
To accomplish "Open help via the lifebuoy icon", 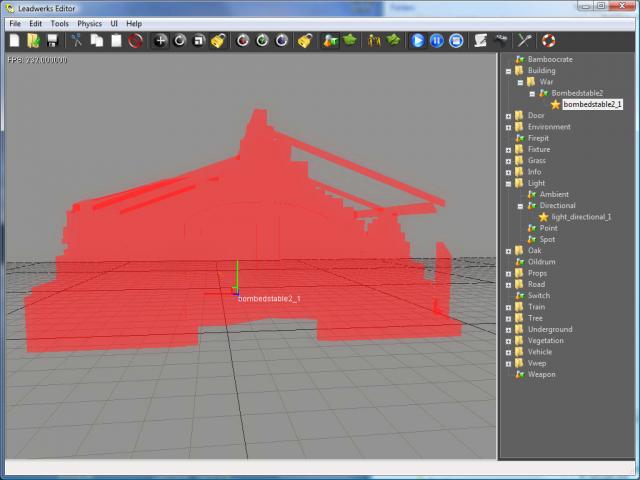I will click(x=549, y=41).
